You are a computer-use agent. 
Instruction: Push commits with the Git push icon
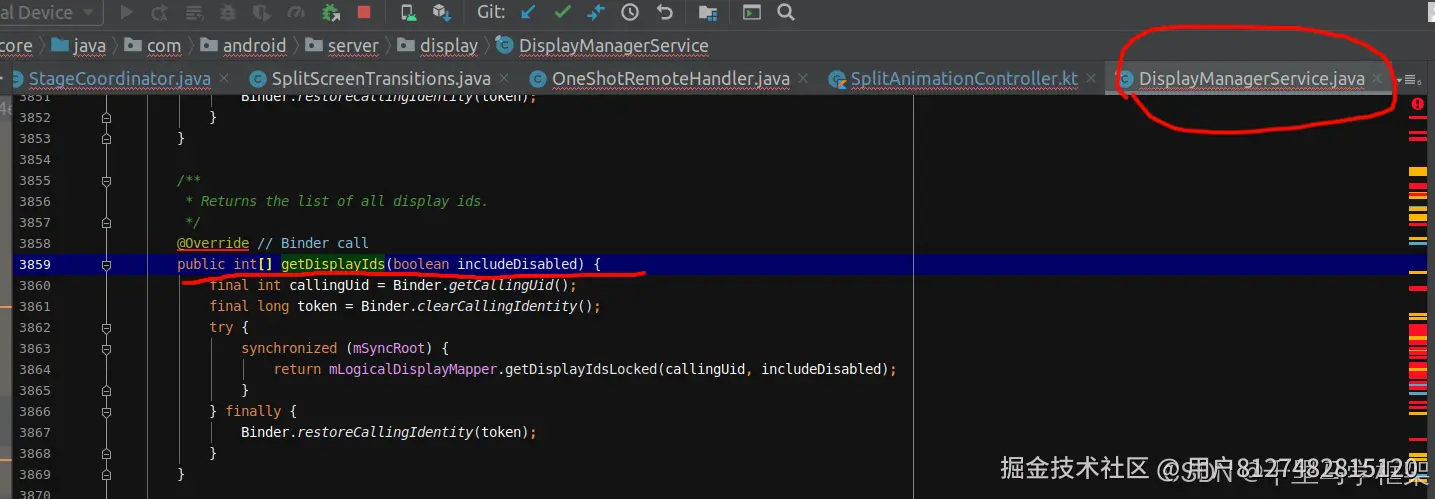click(596, 12)
